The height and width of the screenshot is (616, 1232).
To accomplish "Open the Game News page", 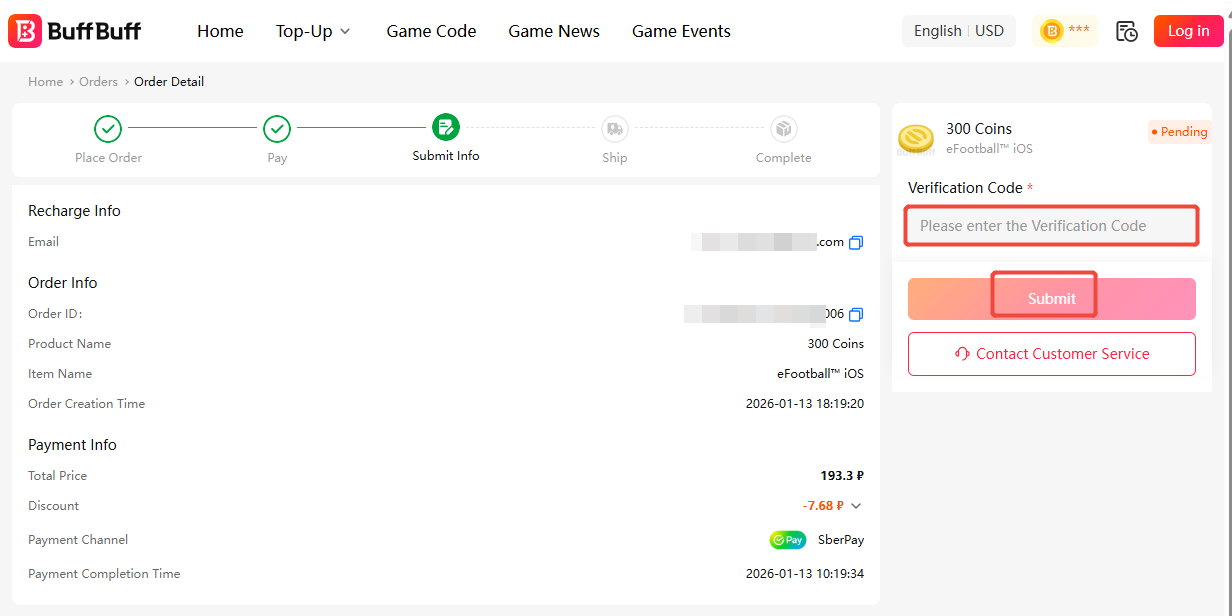I will [554, 31].
